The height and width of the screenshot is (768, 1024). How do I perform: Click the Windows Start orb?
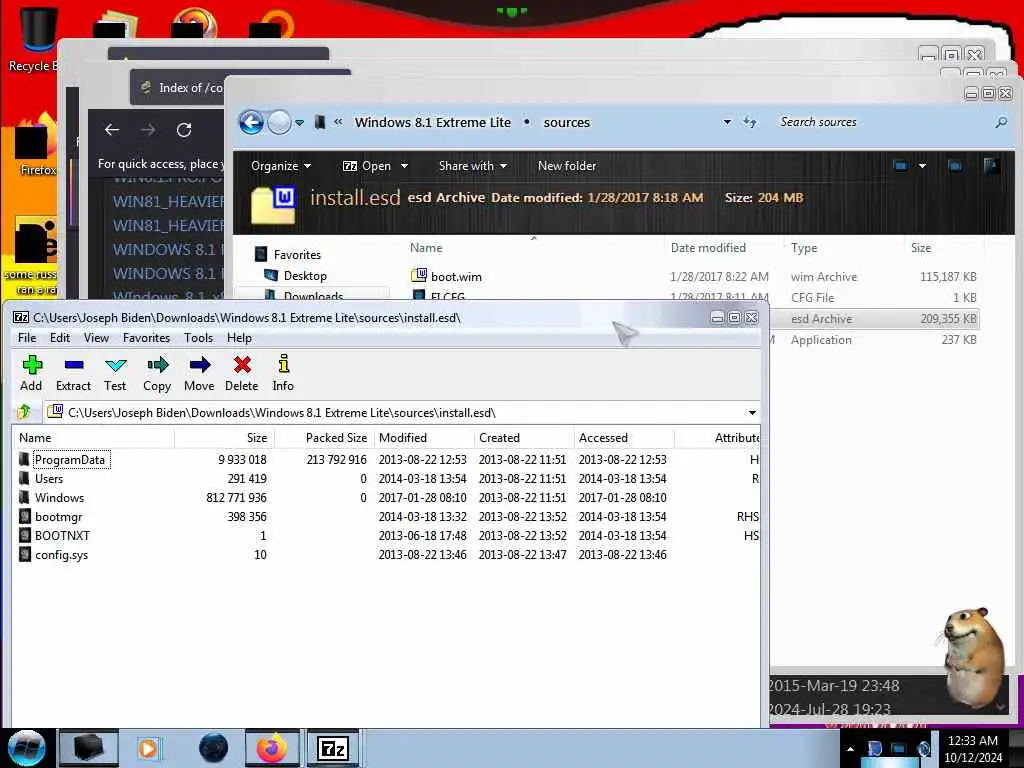click(26, 748)
